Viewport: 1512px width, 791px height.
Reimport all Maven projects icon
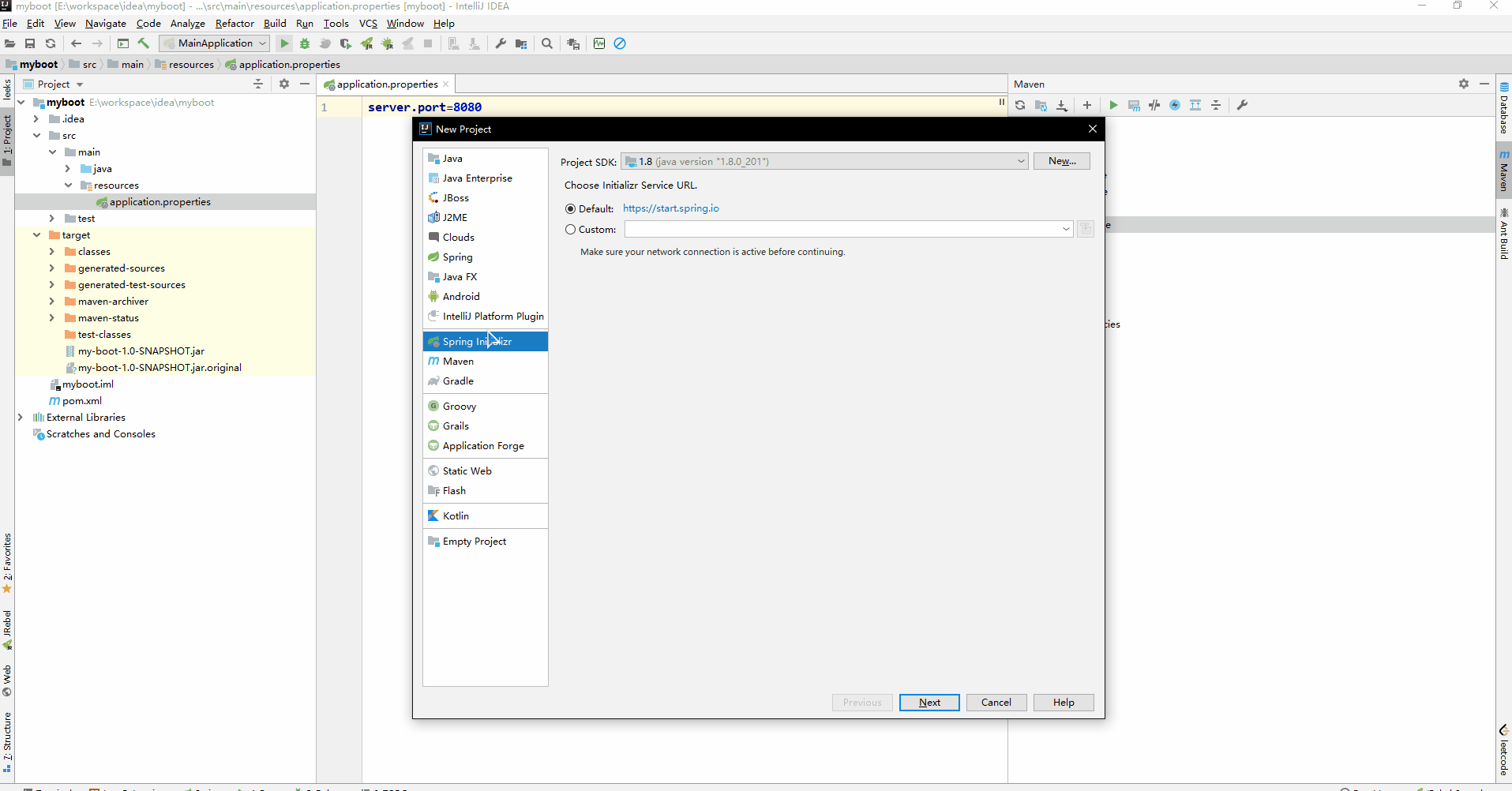pyautogui.click(x=1020, y=105)
